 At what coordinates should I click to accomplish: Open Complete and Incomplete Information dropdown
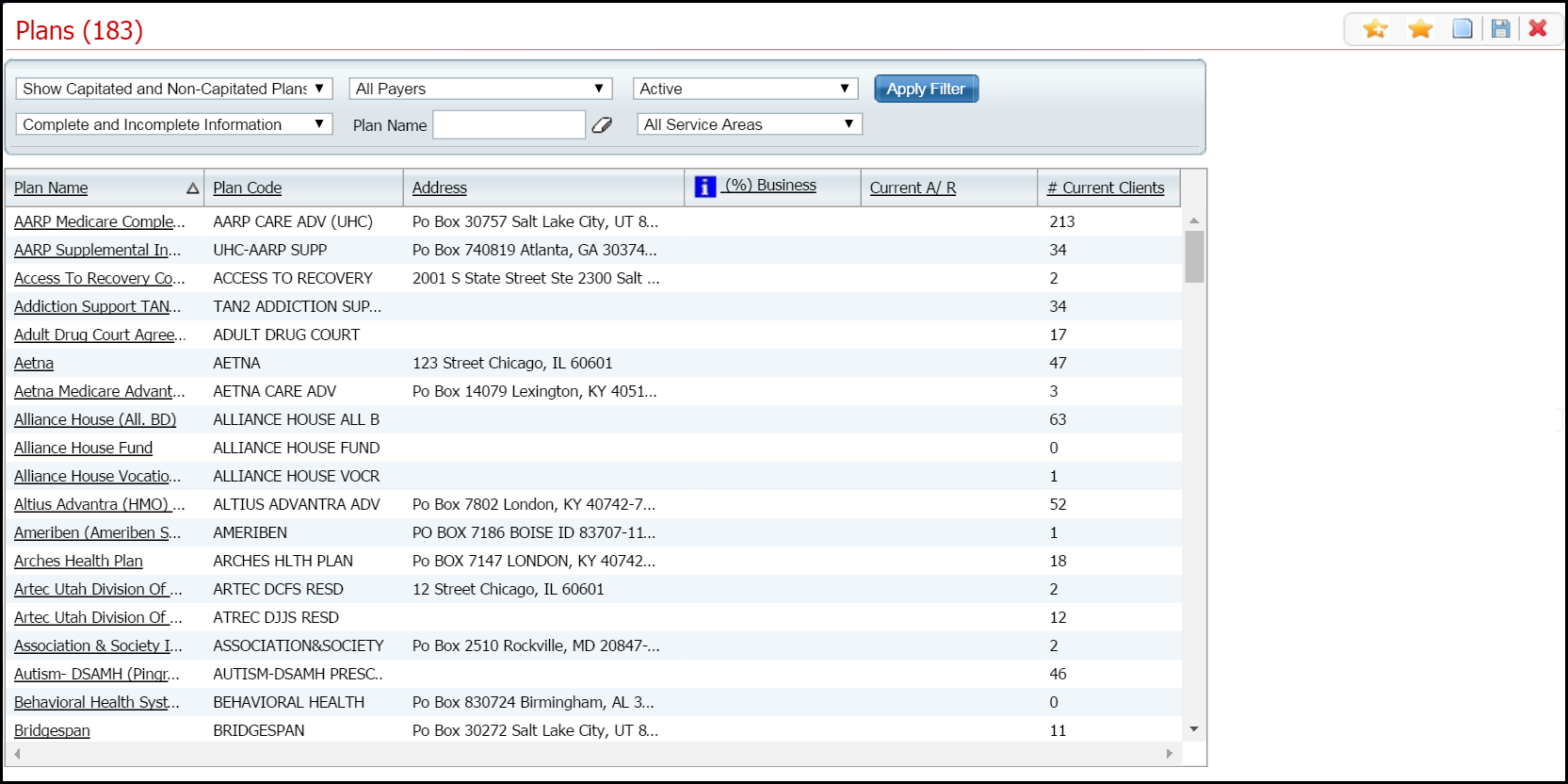coord(174,124)
